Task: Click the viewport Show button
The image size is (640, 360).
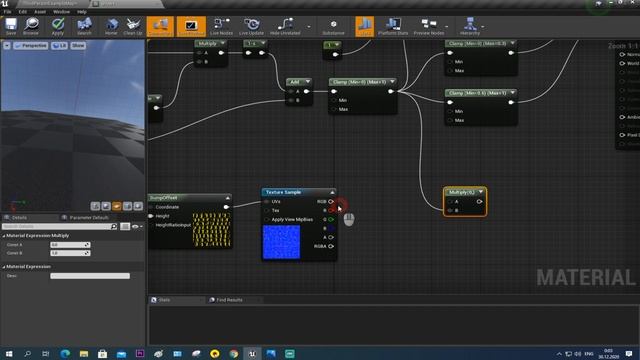Action: pyautogui.click(x=78, y=45)
